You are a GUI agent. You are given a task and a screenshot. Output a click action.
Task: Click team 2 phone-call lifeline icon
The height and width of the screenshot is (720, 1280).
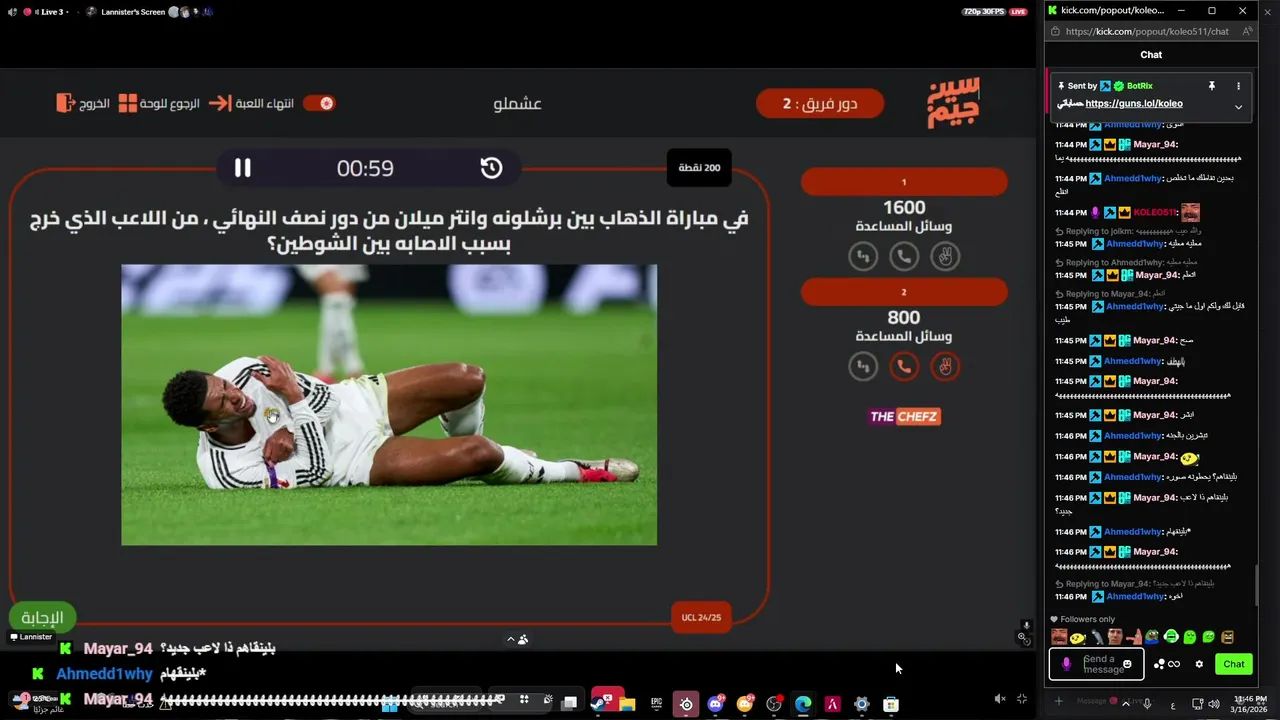(904, 367)
